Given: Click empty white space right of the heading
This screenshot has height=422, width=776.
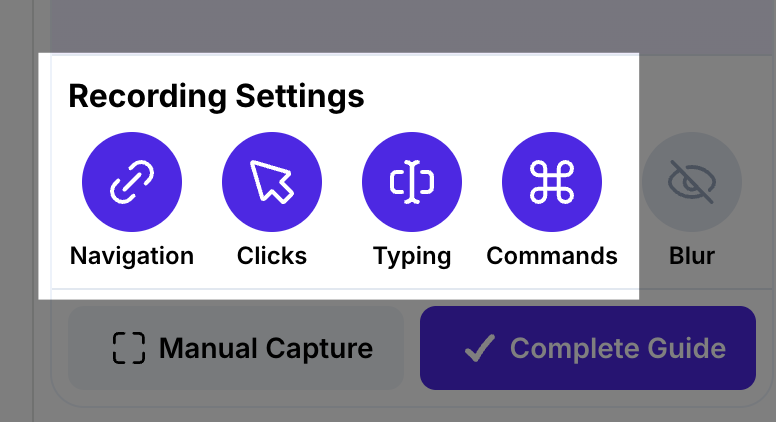Looking at the screenshot, I should (500, 97).
